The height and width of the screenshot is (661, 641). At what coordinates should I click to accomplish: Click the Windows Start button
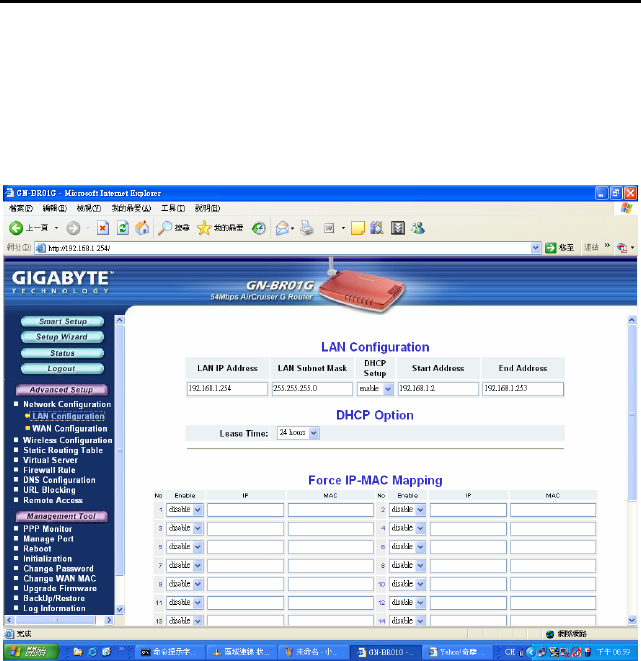tap(30, 652)
